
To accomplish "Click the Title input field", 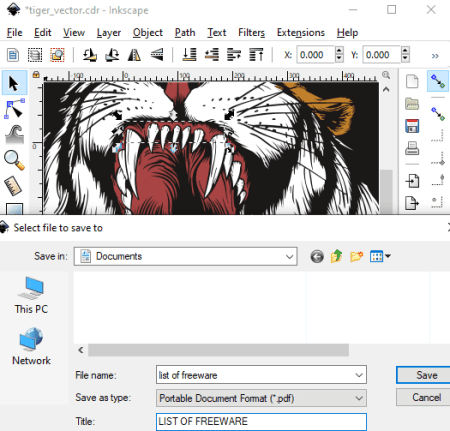I will 261,422.
